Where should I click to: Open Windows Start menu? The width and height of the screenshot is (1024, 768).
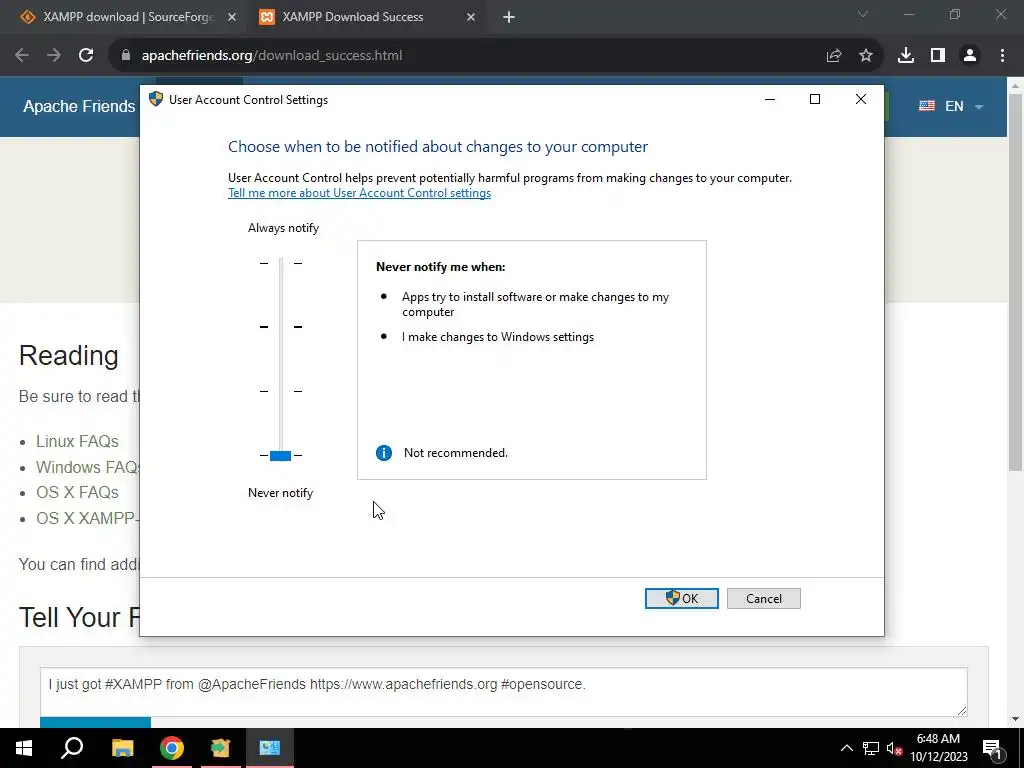(24, 748)
